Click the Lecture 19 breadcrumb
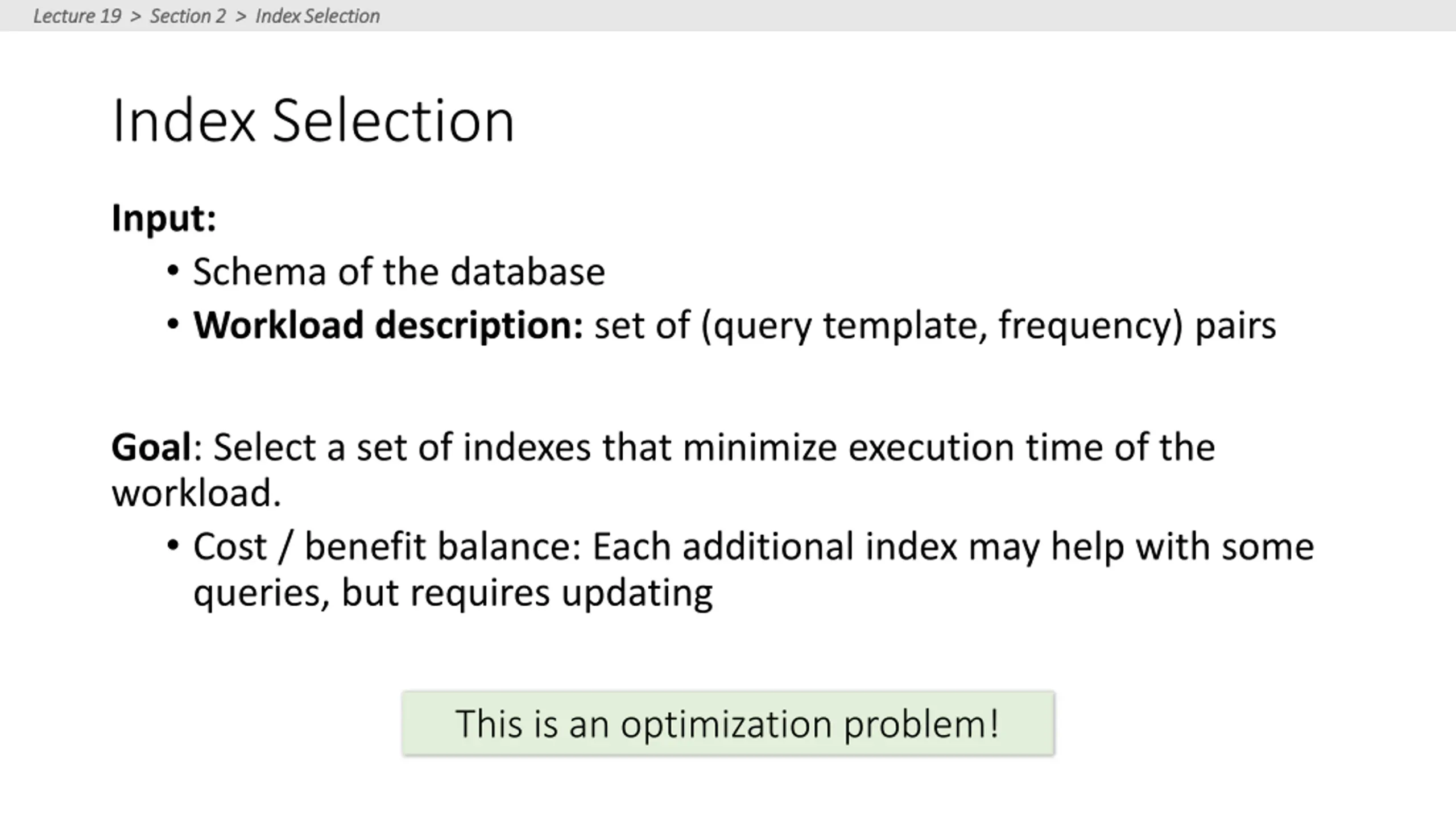Screen dimensions: 1456x819 tap(77, 16)
